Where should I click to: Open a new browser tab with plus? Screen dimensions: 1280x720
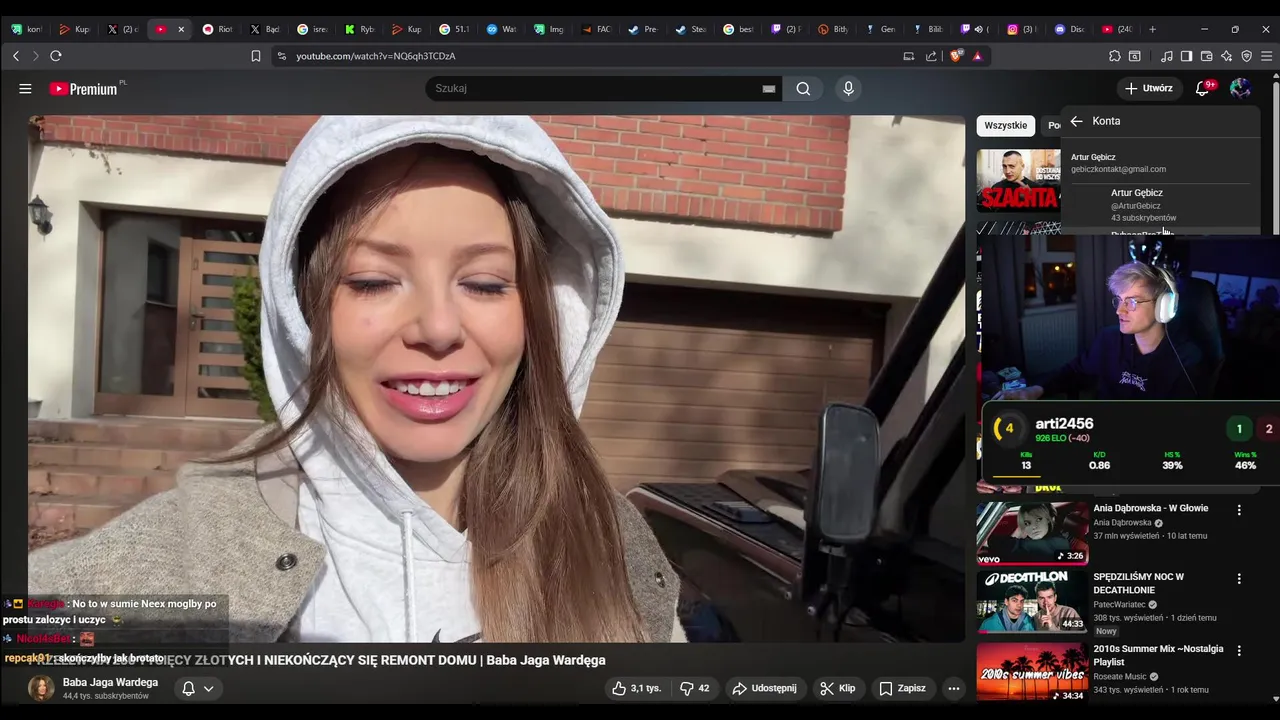(x=1152, y=29)
